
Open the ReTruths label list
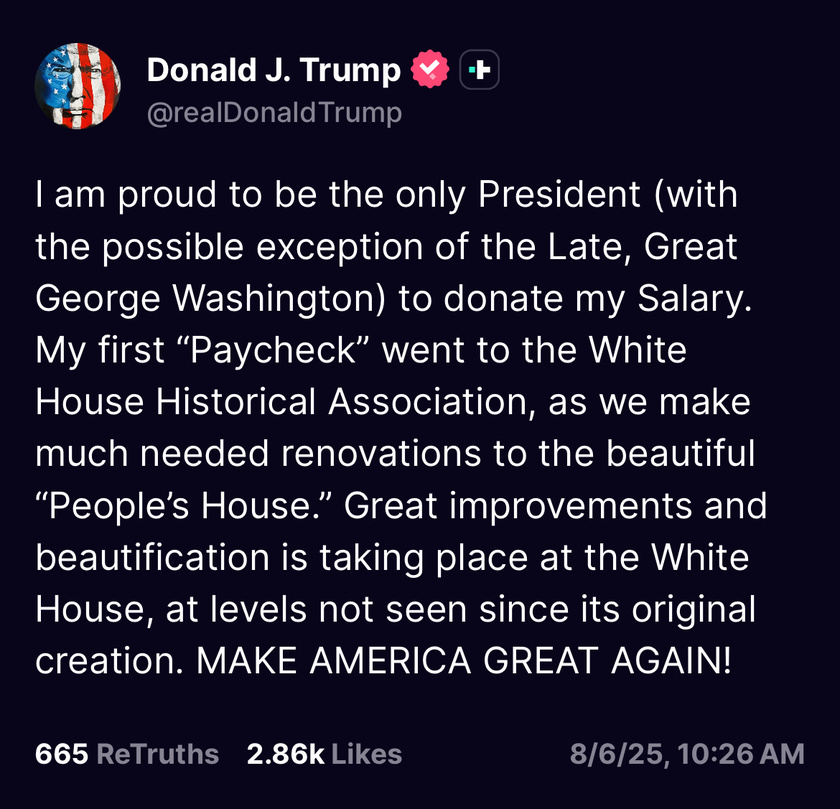click(158, 754)
